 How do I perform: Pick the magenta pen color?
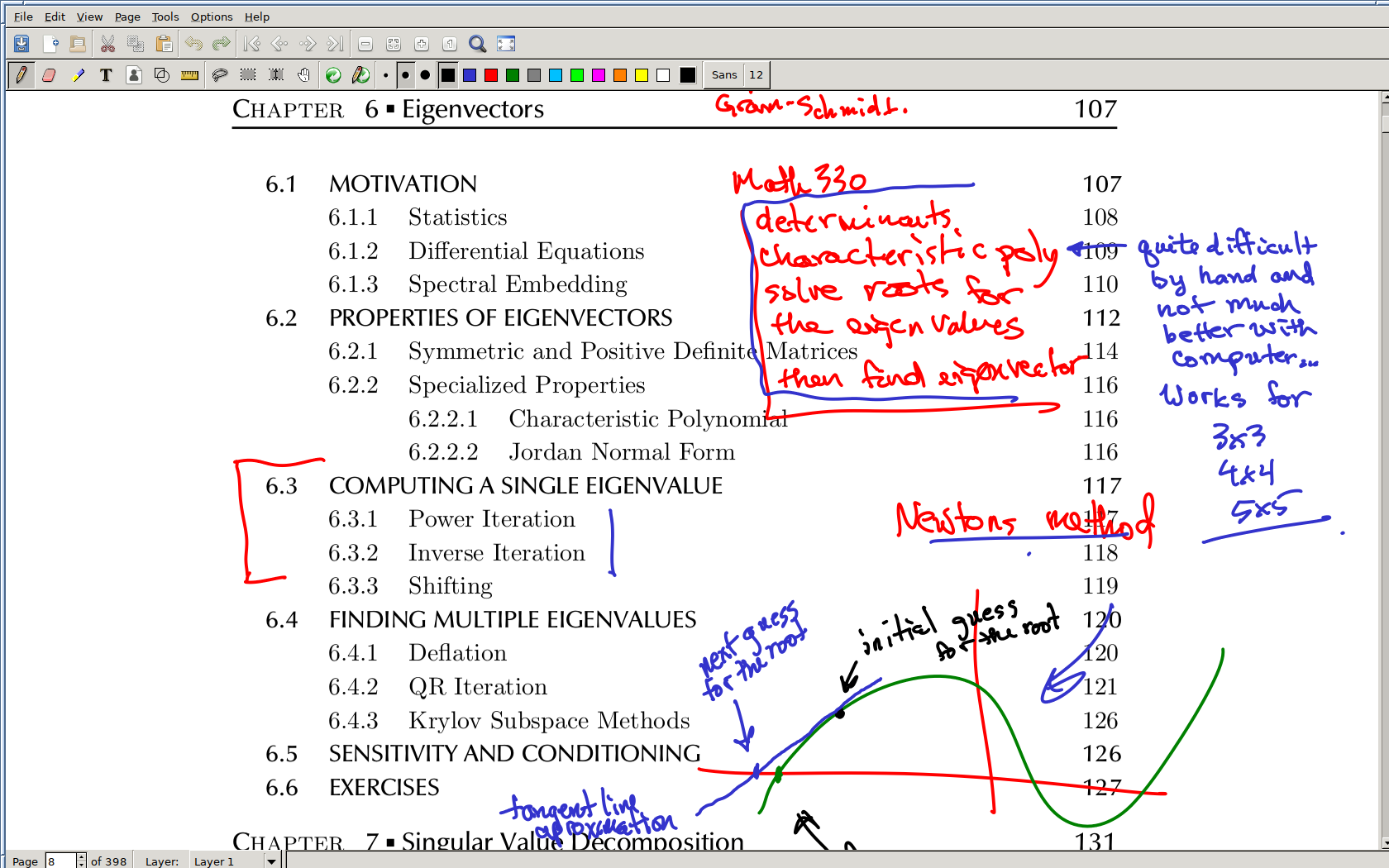coord(599,75)
